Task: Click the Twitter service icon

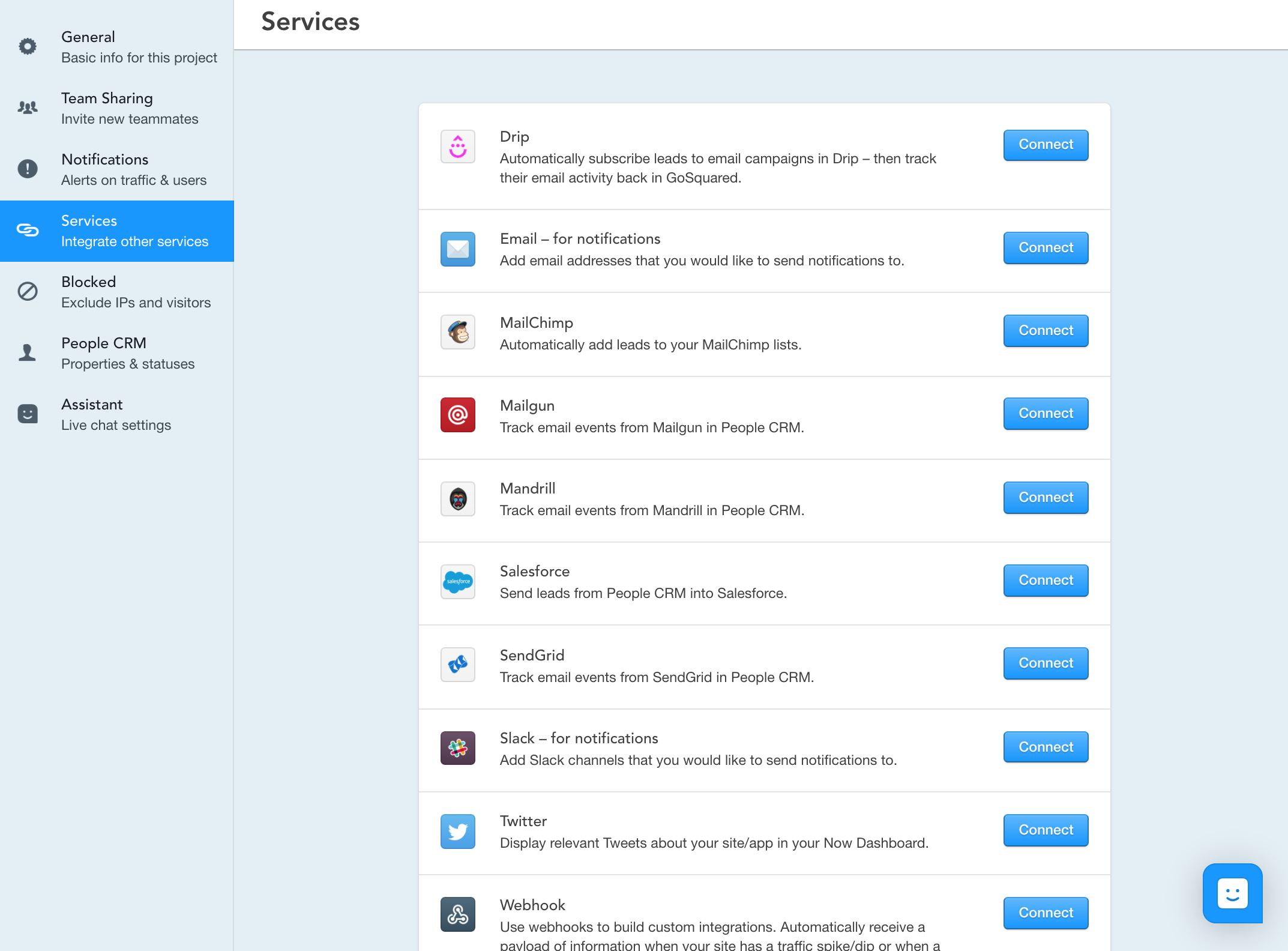Action: [457, 832]
